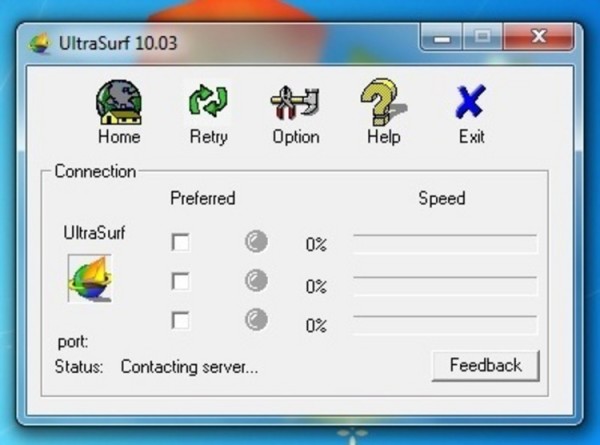
Task: Click the second row 0% value
Action: pyautogui.click(x=316, y=287)
